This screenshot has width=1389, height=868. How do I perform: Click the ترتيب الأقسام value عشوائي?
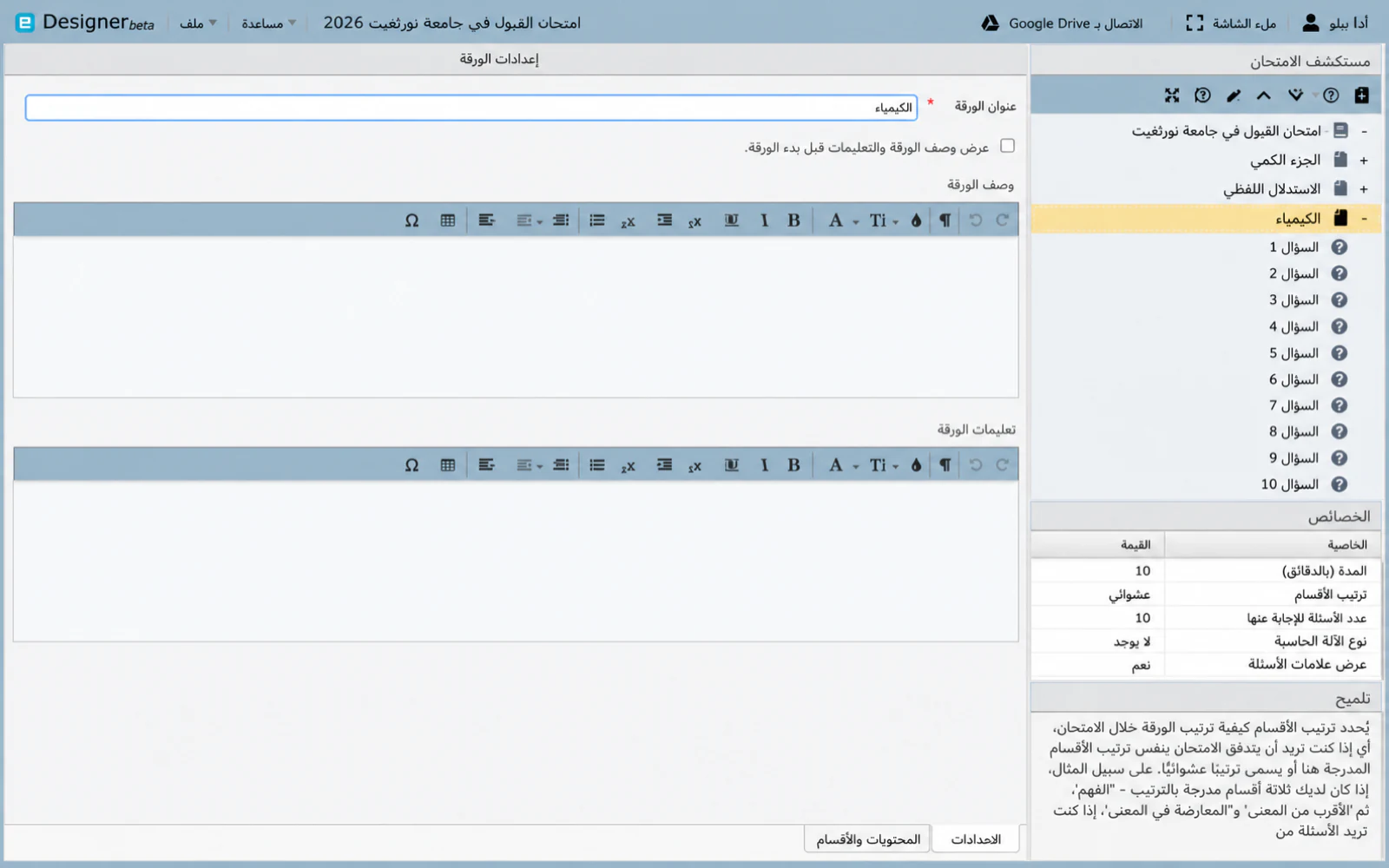click(x=1129, y=595)
